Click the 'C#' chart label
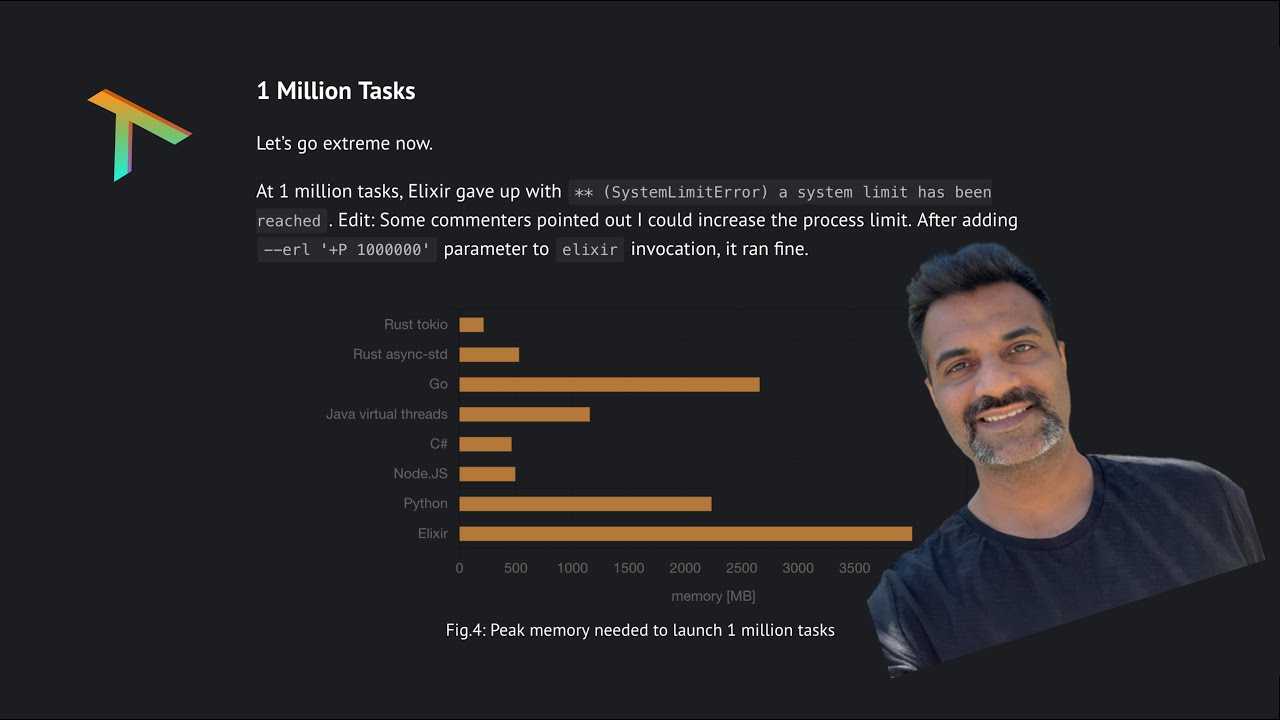Viewport: 1280px width, 720px height. (x=438, y=444)
